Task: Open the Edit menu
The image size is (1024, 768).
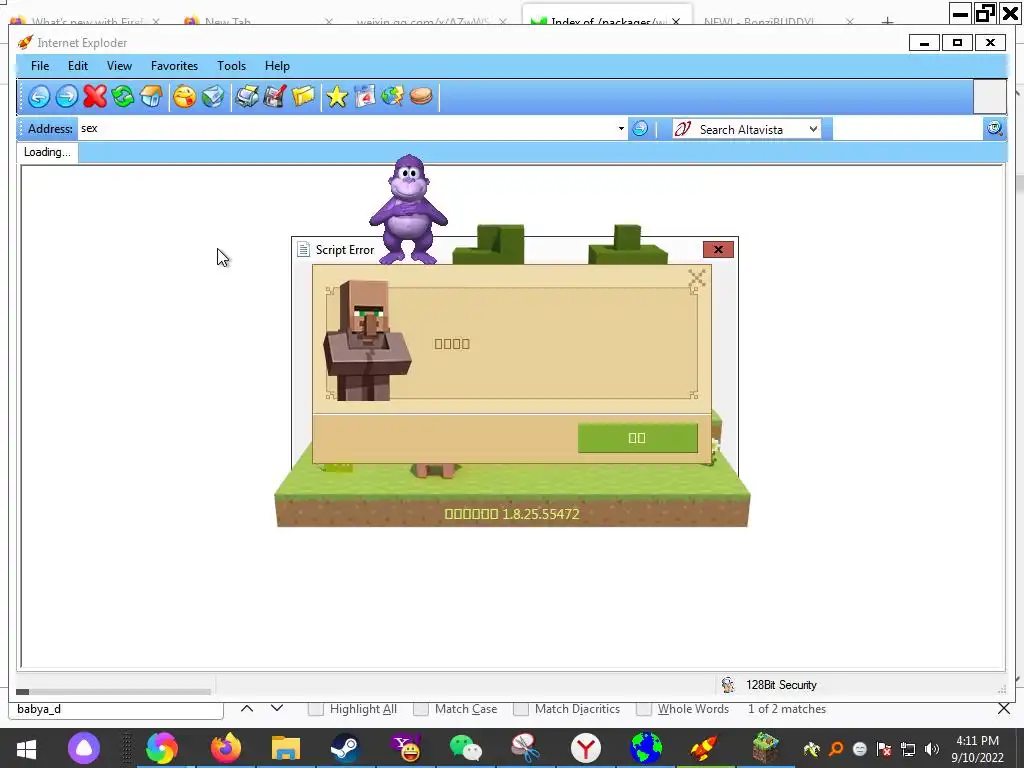Action: coord(78,66)
